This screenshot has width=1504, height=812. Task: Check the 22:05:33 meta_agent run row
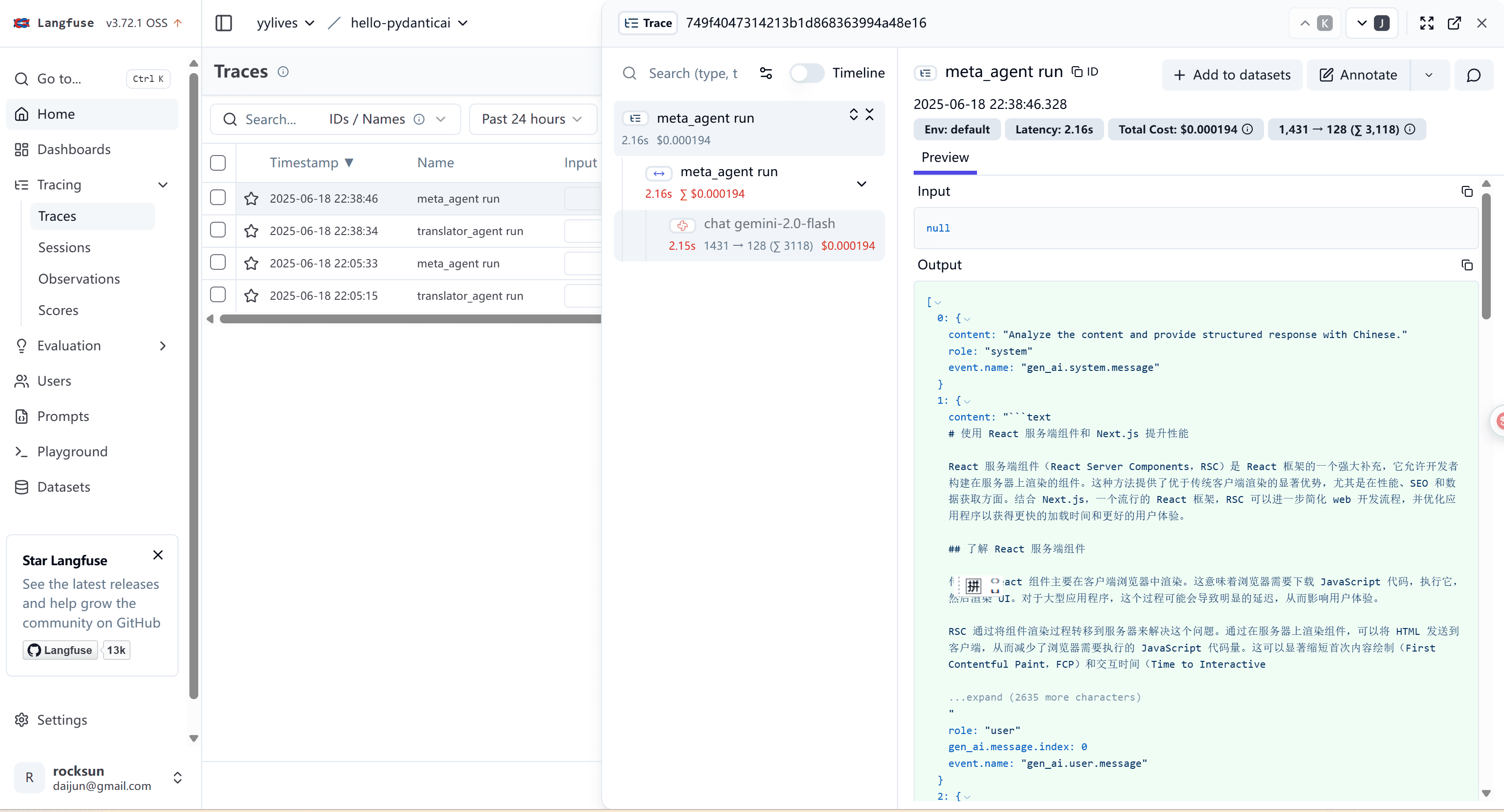tap(218, 262)
